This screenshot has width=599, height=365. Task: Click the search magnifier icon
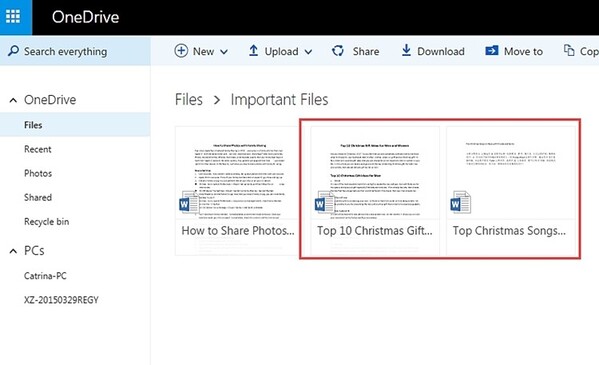[x=13, y=51]
